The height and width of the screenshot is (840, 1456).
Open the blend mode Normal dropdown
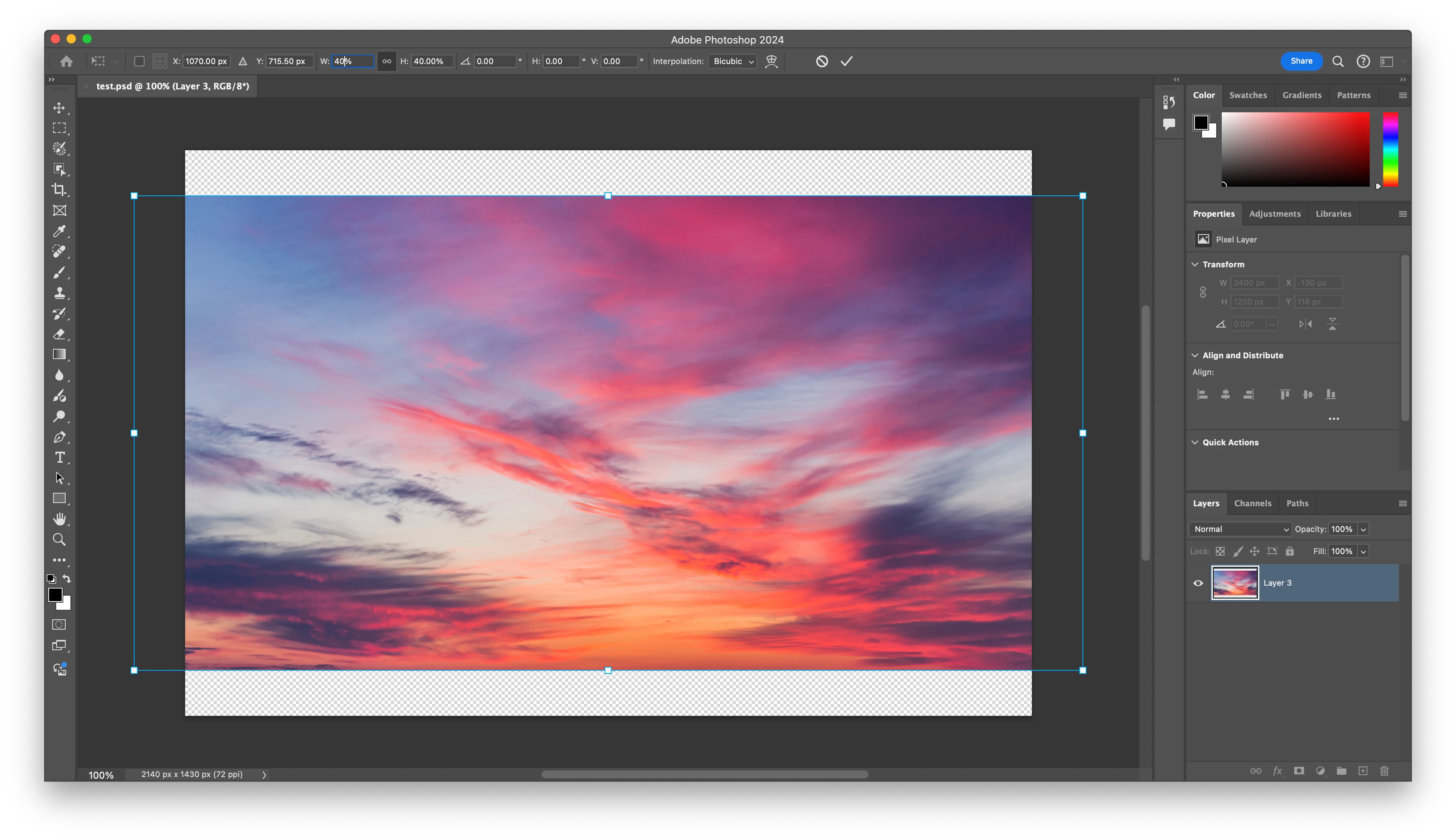[x=1240, y=529]
